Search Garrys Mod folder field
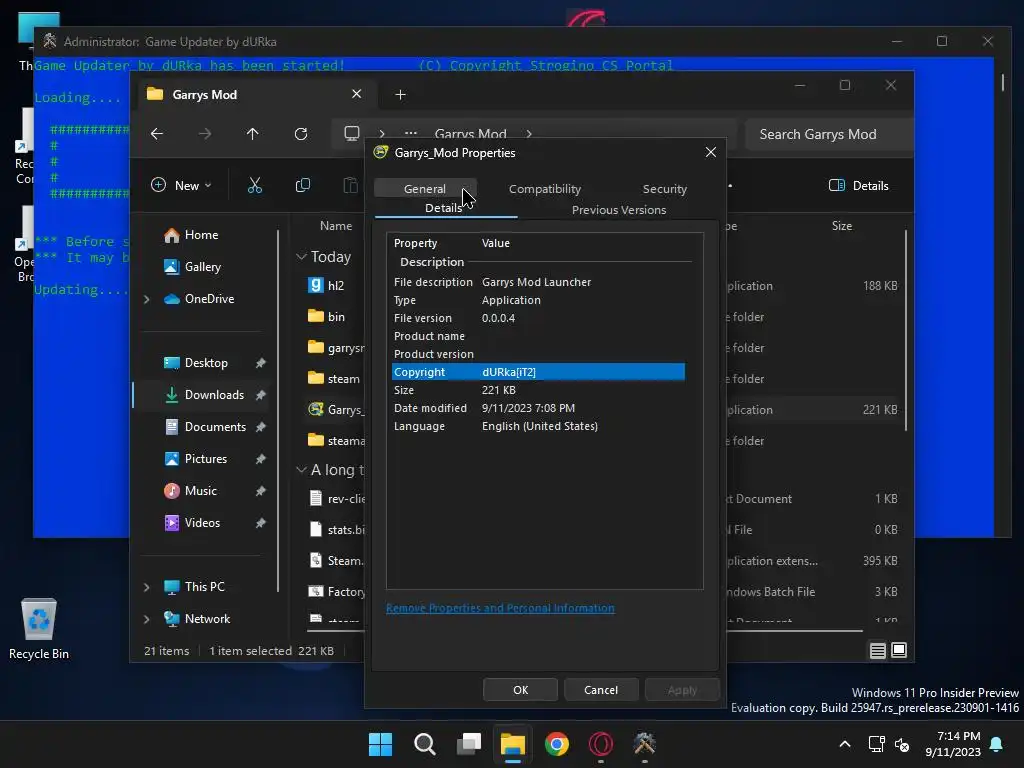 coord(828,135)
